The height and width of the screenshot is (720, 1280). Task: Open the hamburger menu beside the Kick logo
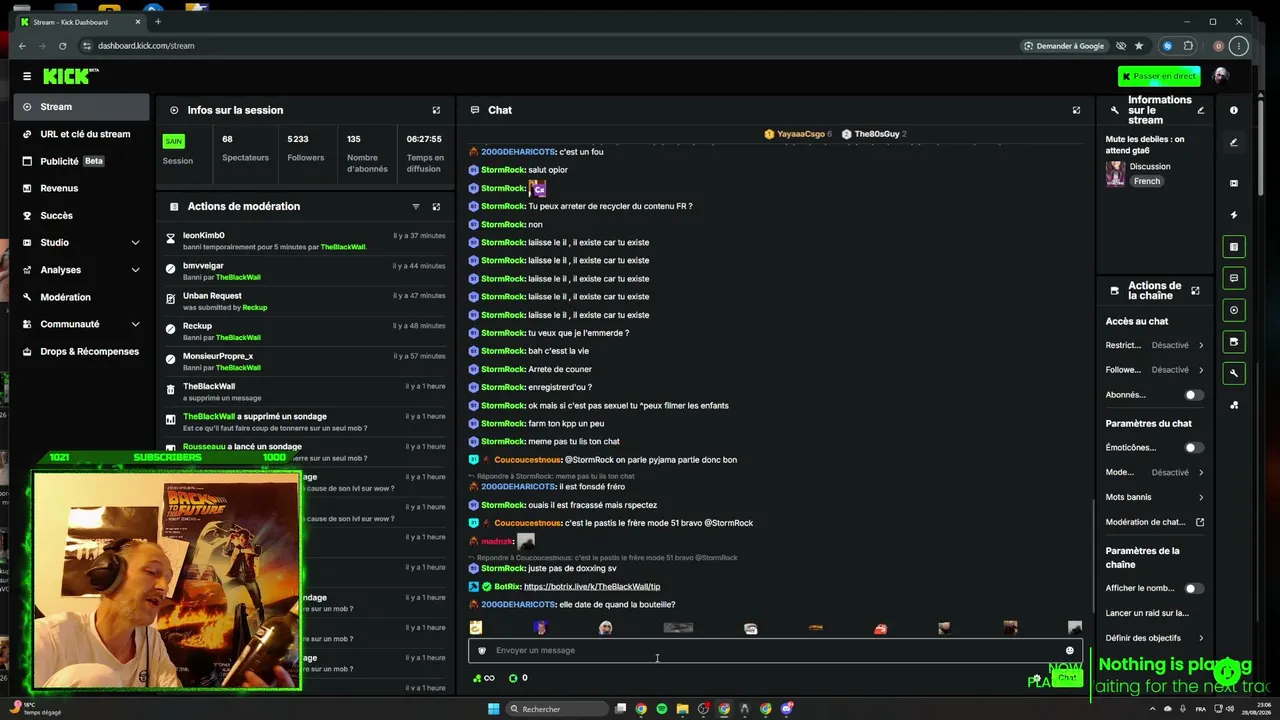click(x=27, y=76)
